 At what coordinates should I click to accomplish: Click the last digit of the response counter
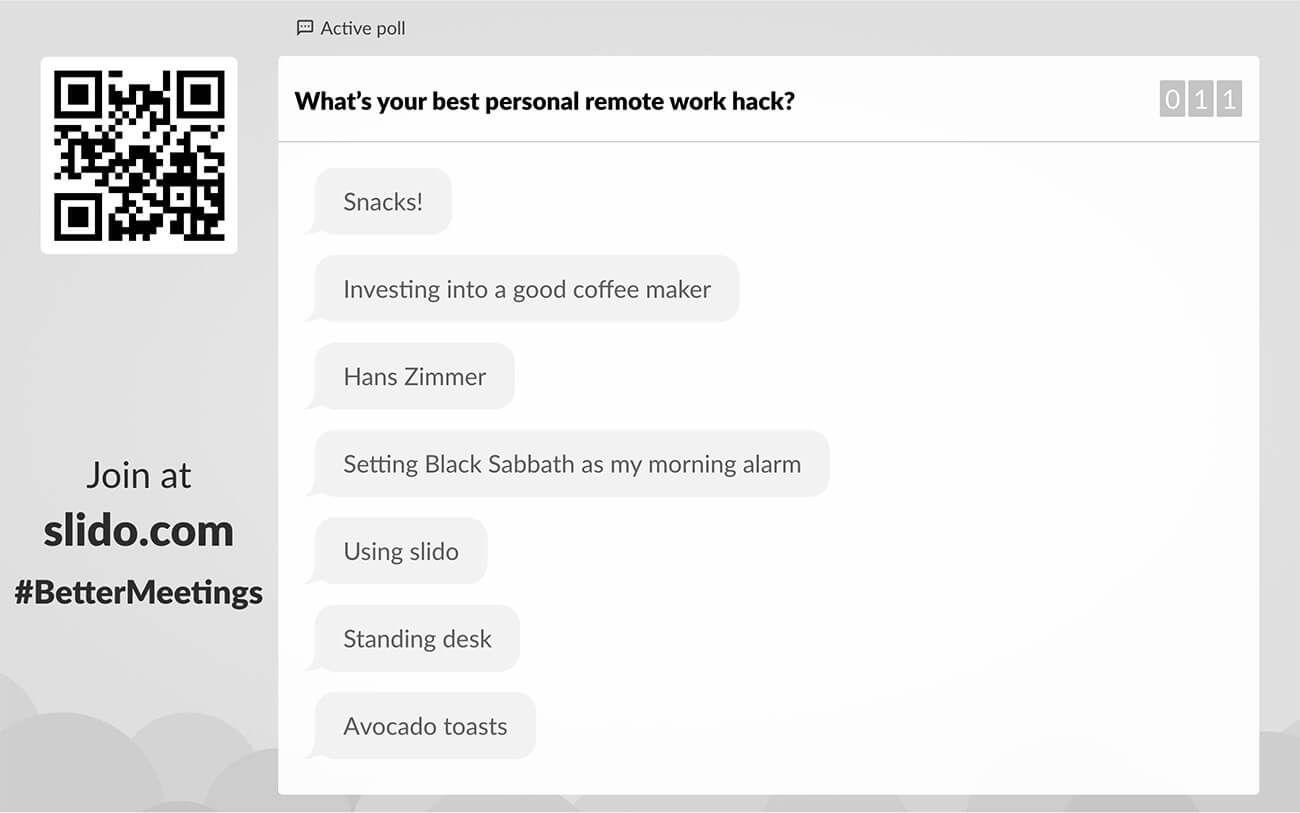click(x=1229, y=99)
